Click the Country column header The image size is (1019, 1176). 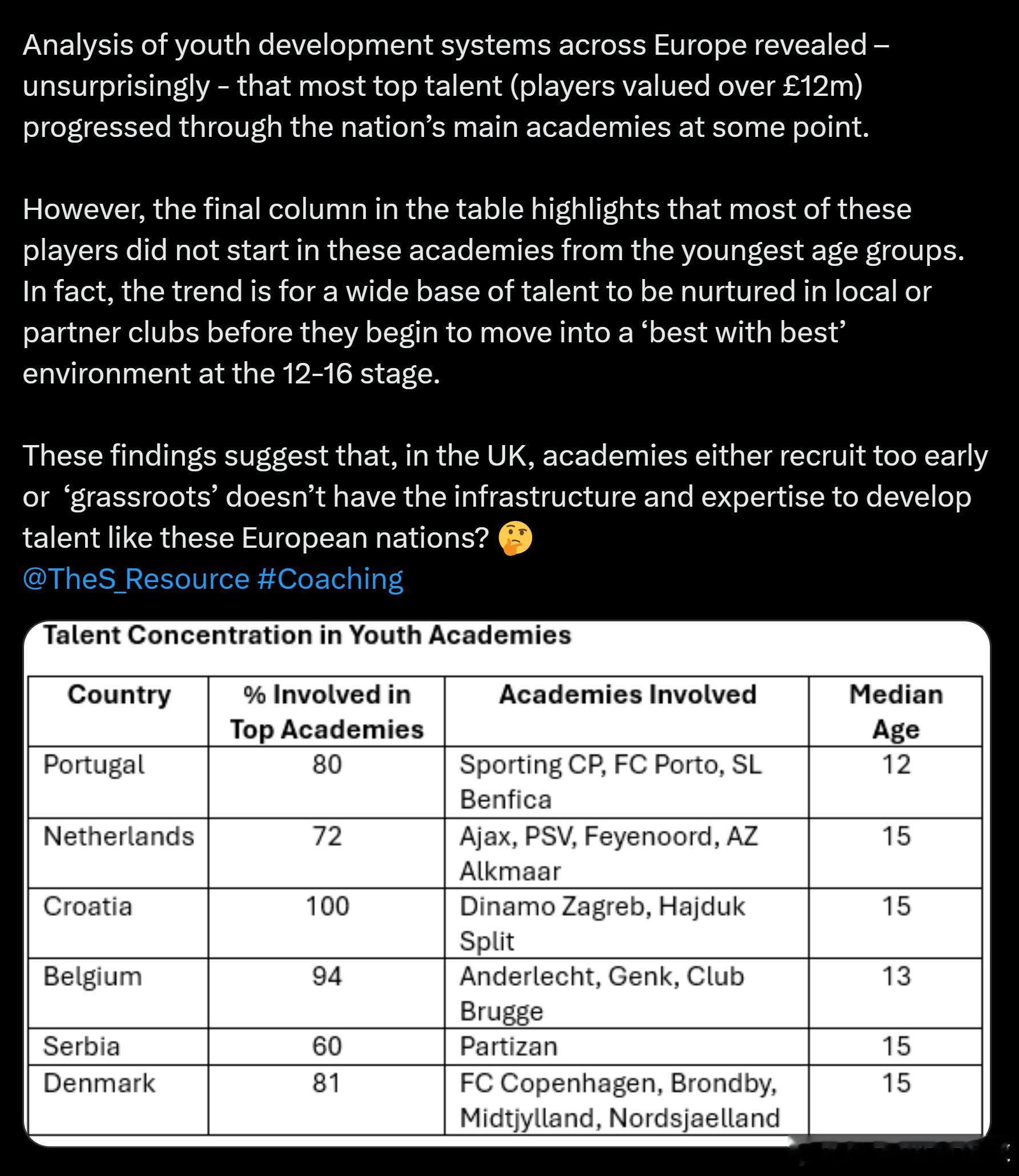(x=119, y=695)
